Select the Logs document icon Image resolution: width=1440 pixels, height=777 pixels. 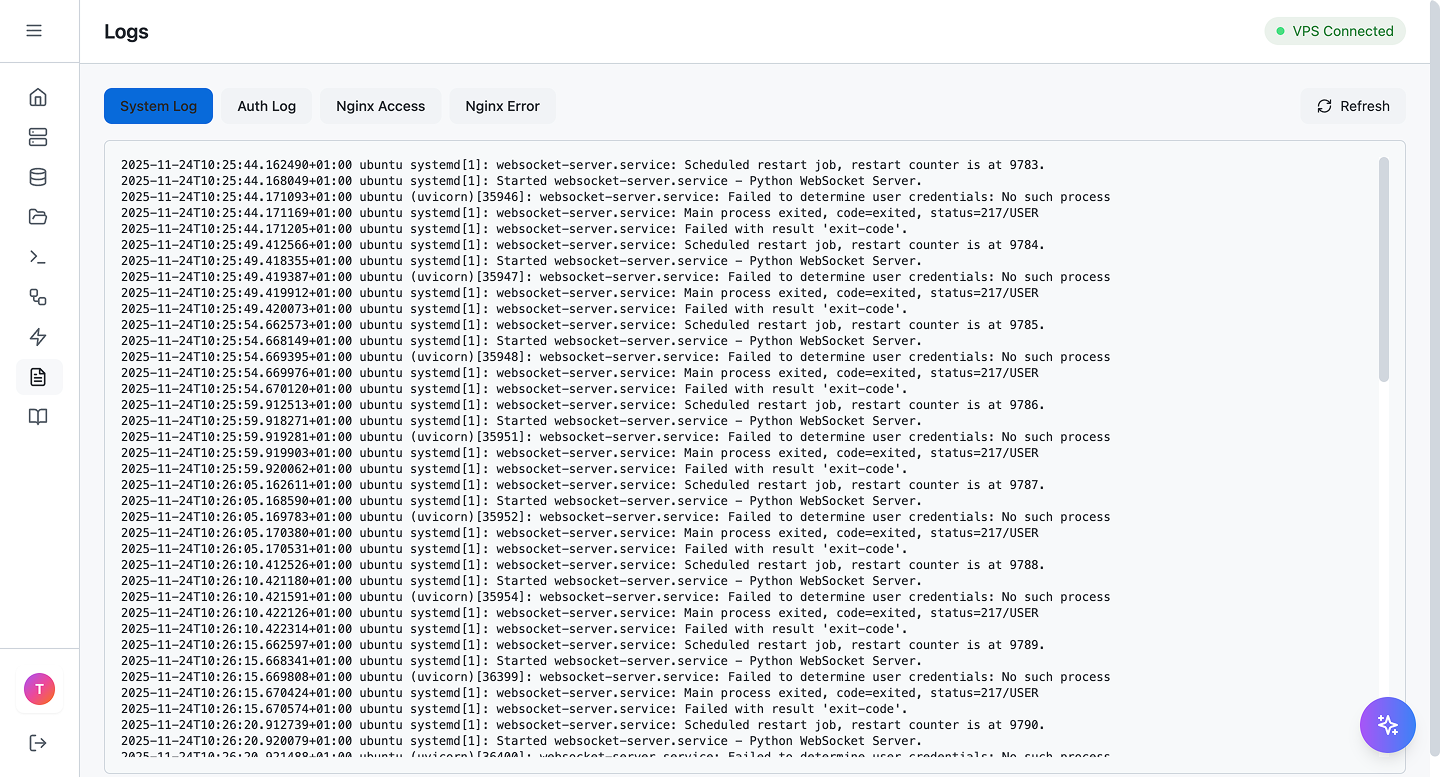coord(38,376)
